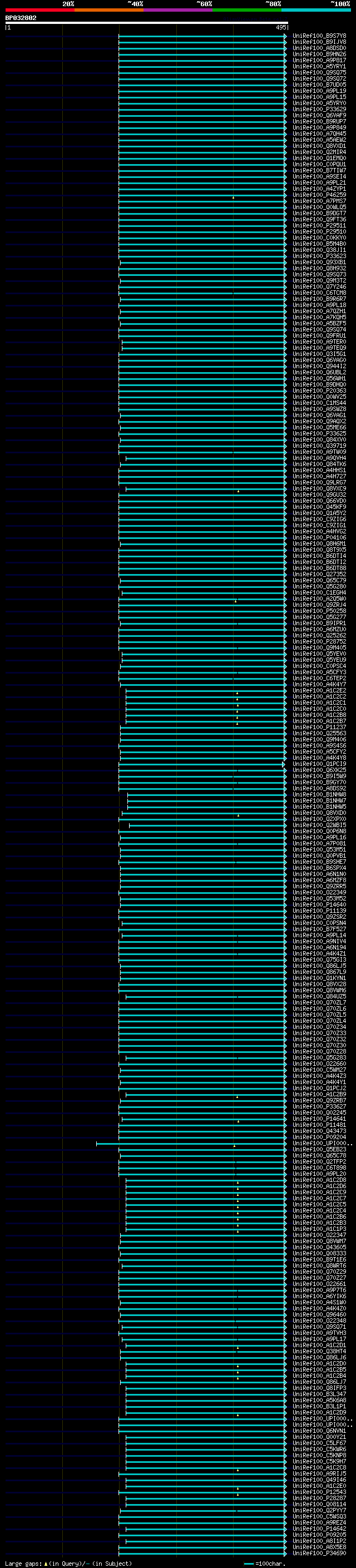
Task: Click the white query sequence bar
Action: [x=147, y=23]
